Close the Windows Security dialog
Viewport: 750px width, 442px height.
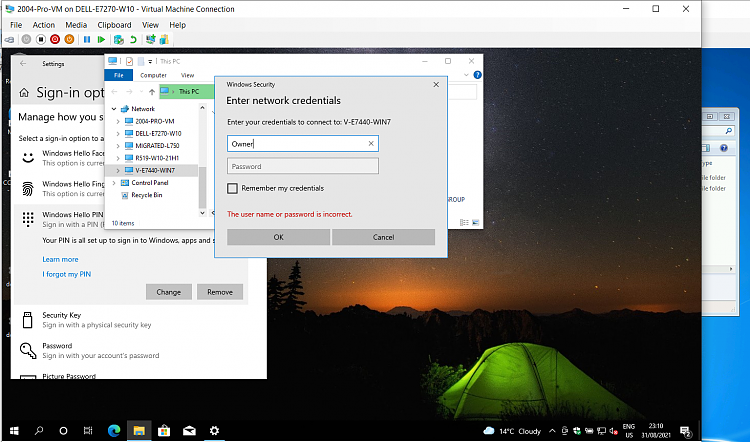click(x=436, y=85)
